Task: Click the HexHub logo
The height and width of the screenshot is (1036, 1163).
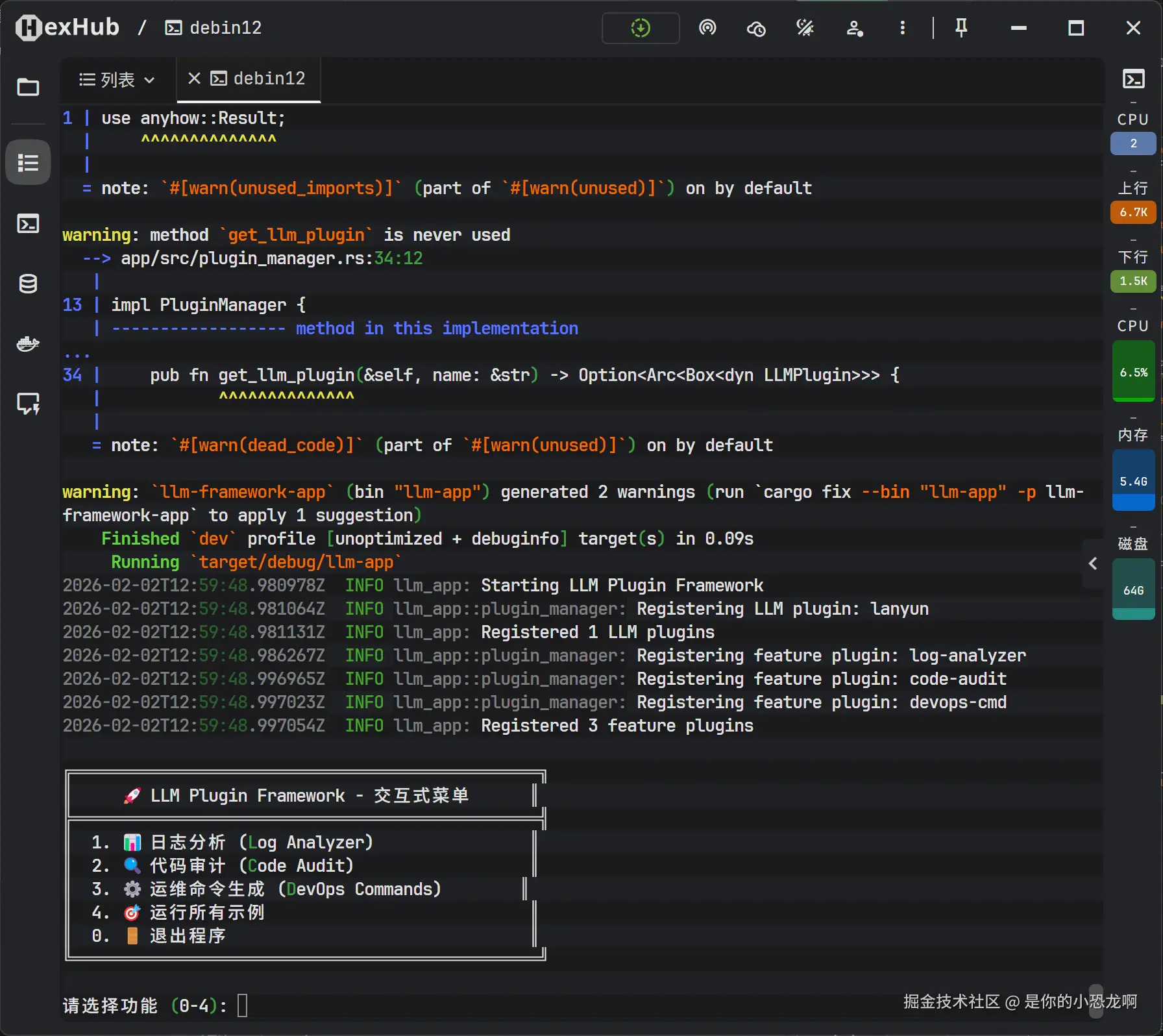Action: click(67, 27)
